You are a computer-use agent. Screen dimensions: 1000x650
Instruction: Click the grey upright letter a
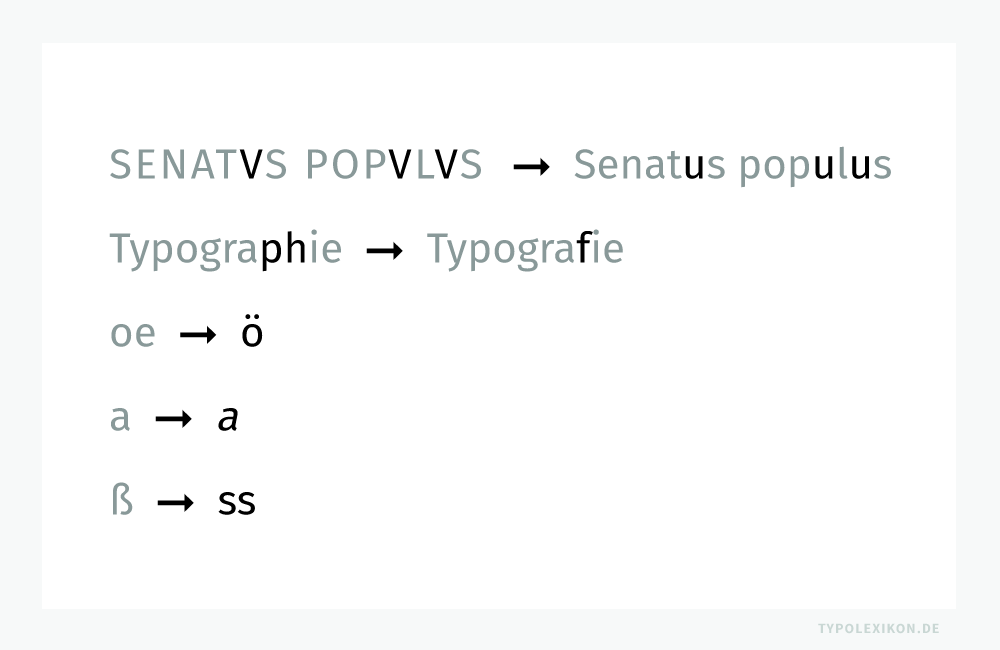[x=120, y=420]
